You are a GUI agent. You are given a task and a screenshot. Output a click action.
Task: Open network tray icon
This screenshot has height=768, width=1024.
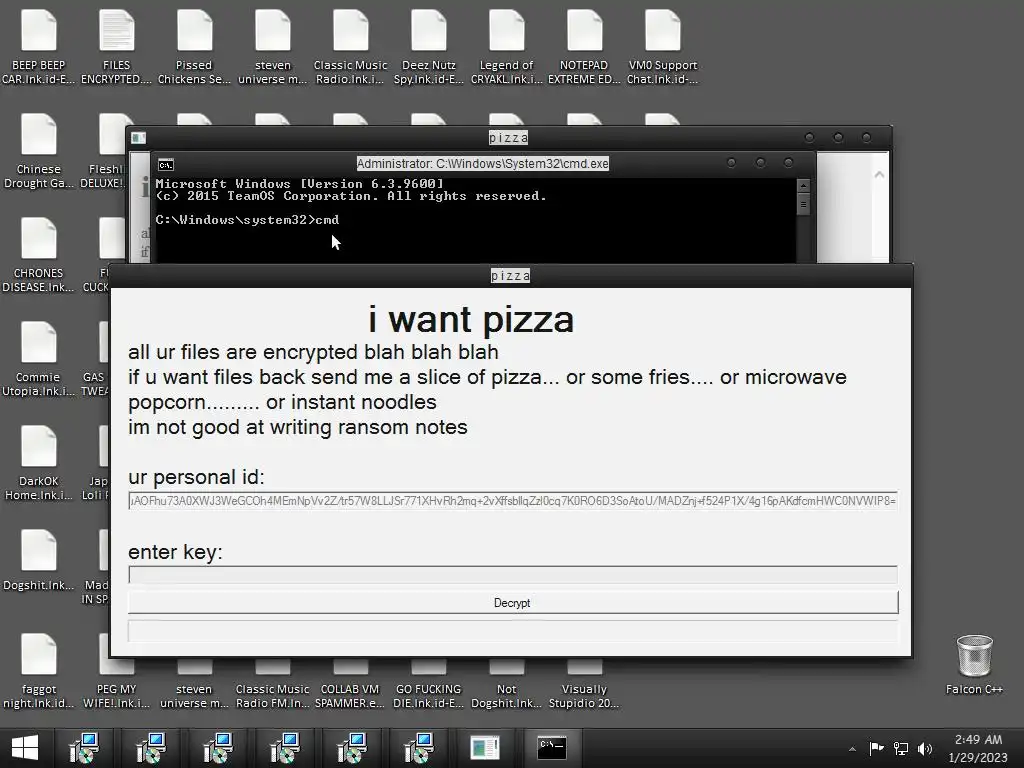901,748
